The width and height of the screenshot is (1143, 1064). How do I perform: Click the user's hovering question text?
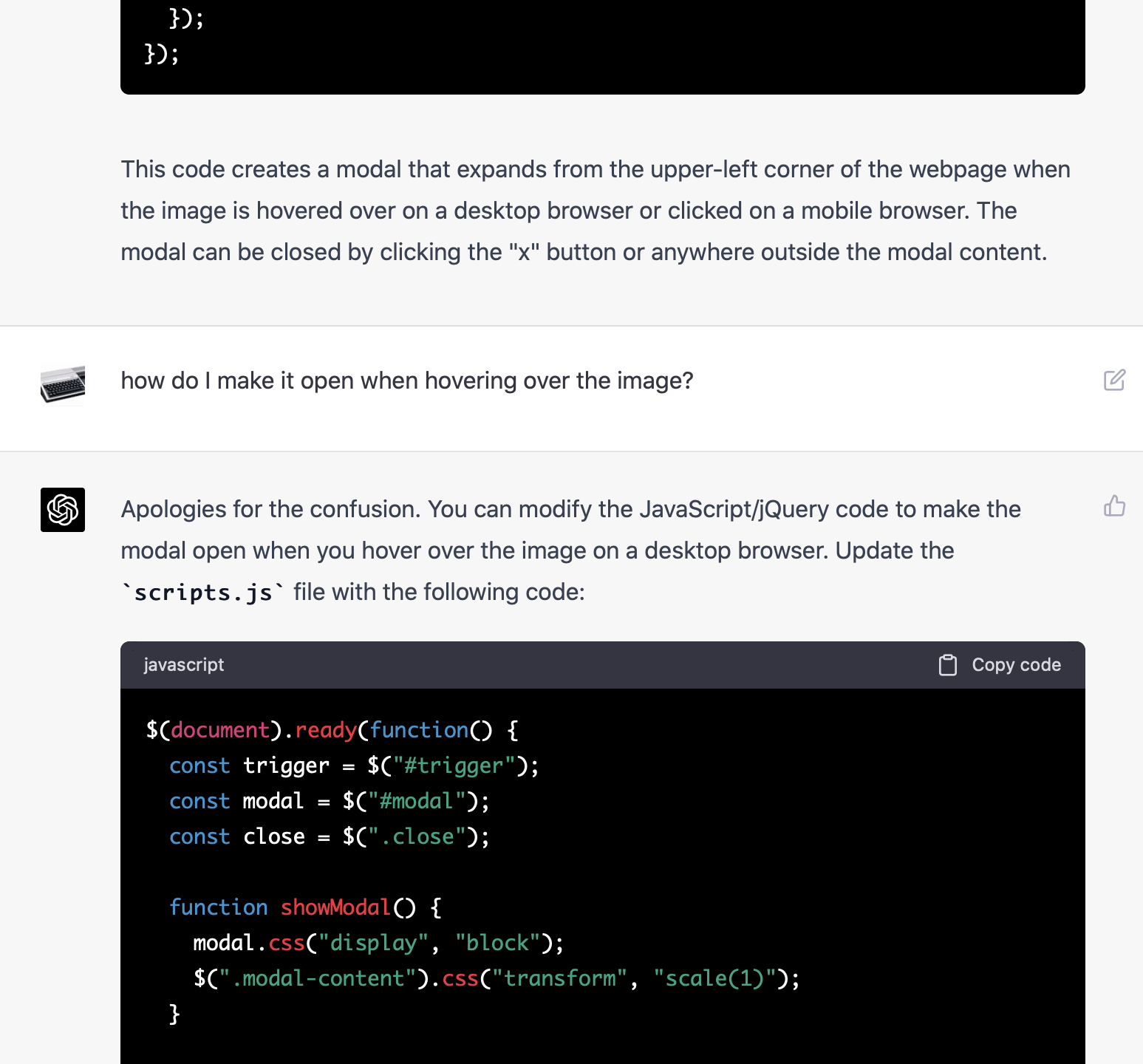click(x=407, y=381)
